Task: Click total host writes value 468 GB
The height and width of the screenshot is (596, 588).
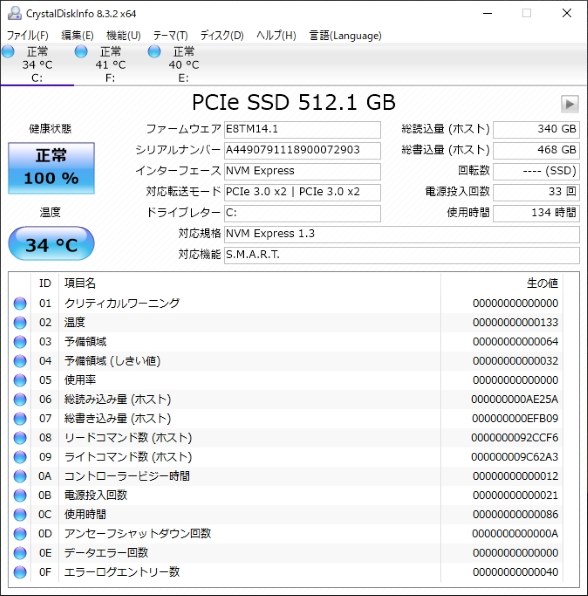Action: point(536,151)
